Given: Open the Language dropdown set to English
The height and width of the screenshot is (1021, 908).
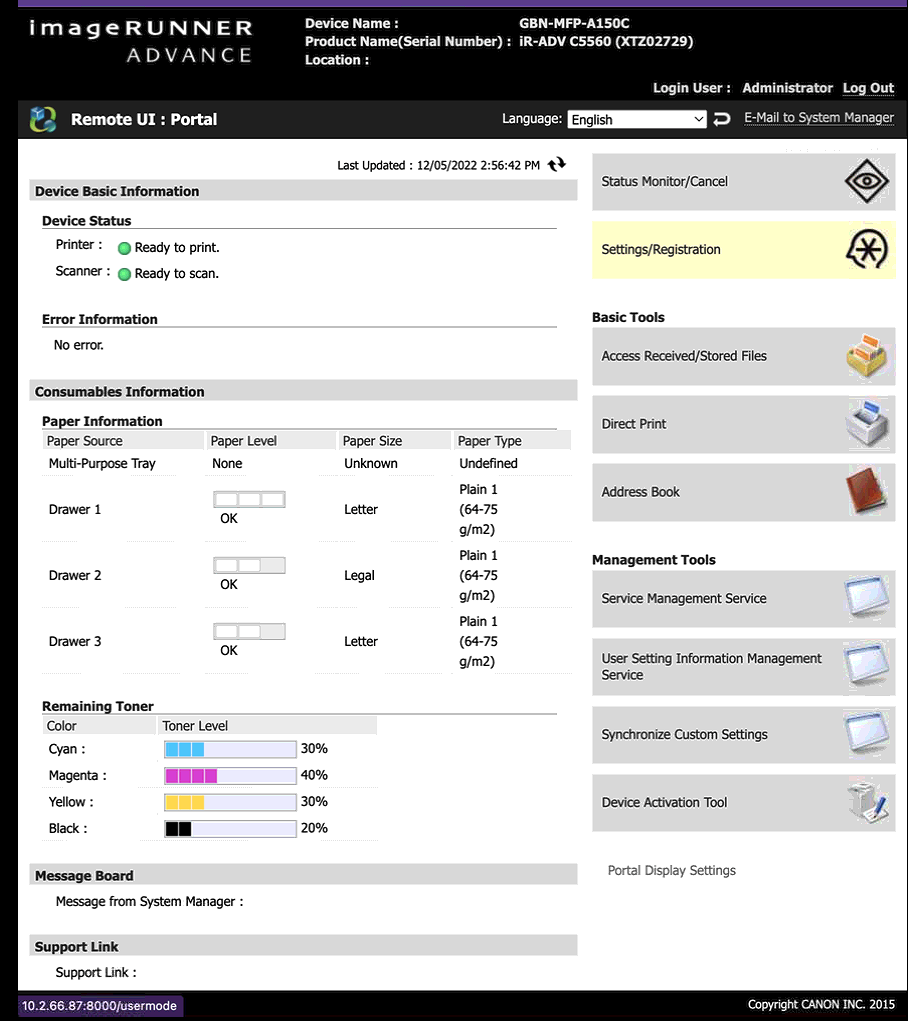Looking at the screenshot, I should (636, 119).
